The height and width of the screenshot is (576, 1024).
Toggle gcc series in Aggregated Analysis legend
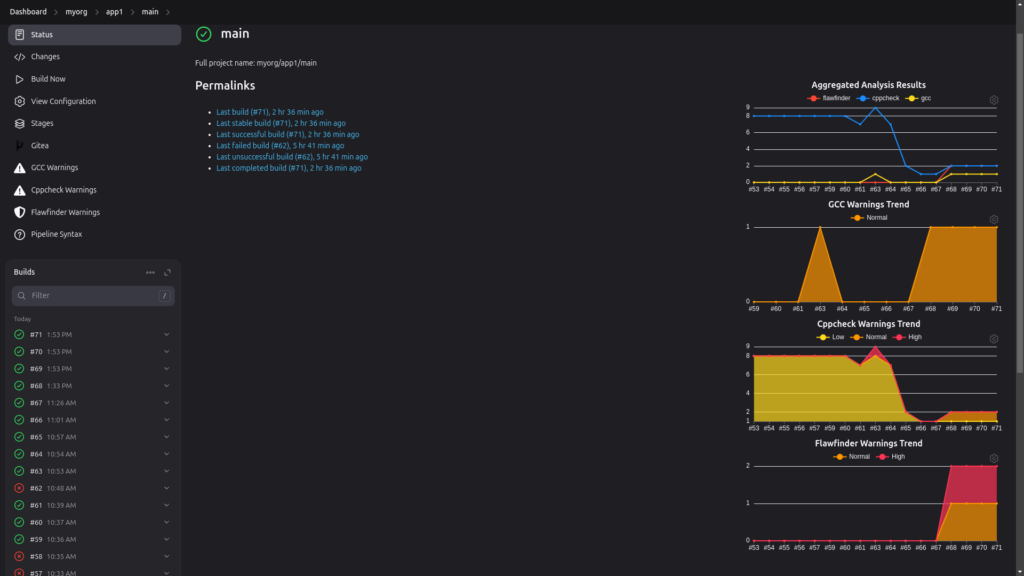click(918, 98)
